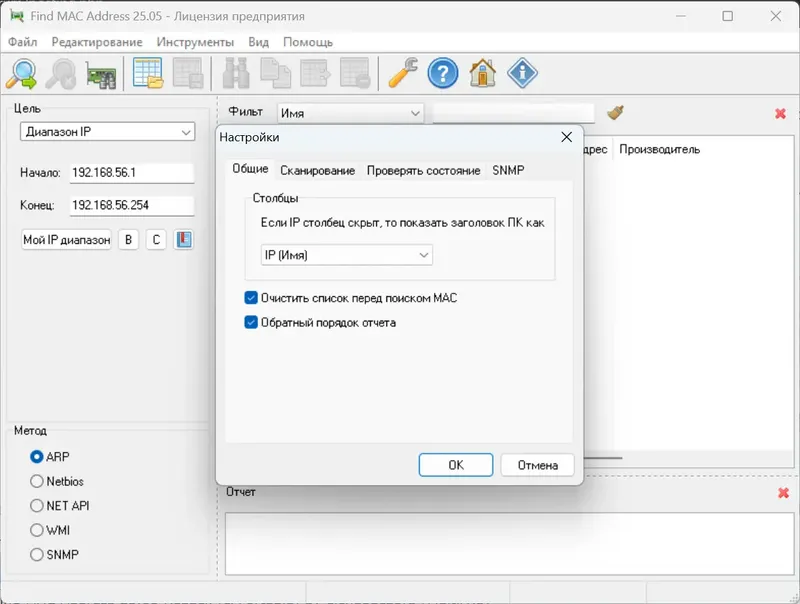800x604 pixels.
Task: Click the filter text input field
Action: [x=513, y=113]
